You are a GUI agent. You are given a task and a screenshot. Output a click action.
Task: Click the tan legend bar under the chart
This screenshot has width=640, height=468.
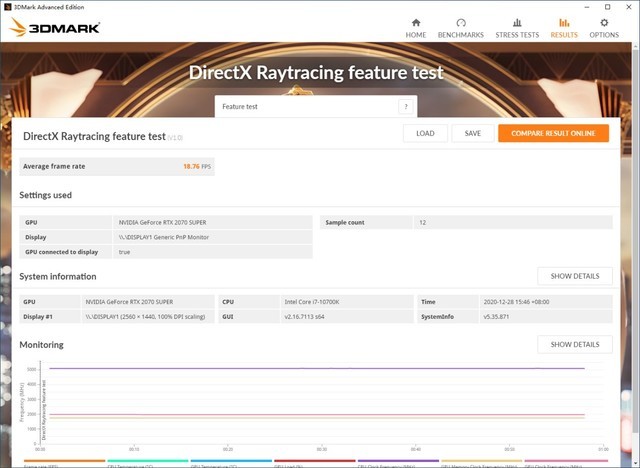pyautogui.click(x=482, y=461)
